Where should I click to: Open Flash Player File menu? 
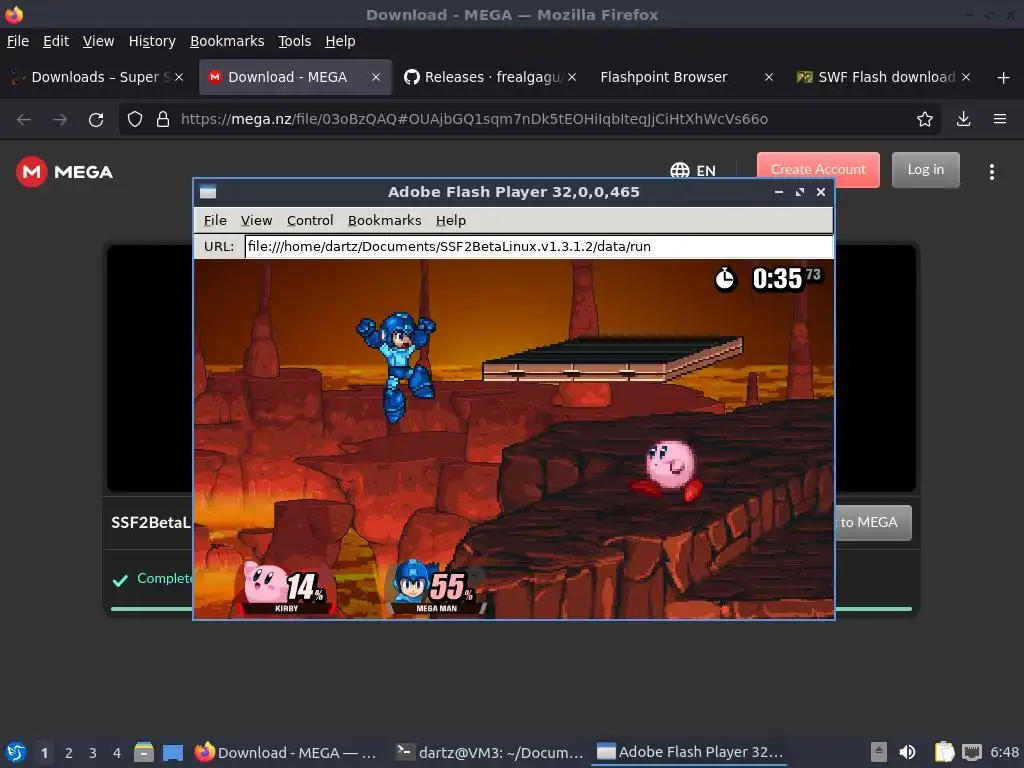tap(215, 221)
